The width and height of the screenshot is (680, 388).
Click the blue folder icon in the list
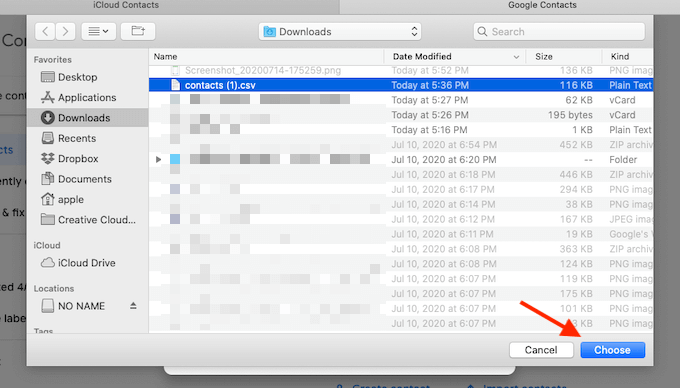[x=175, y=160]
